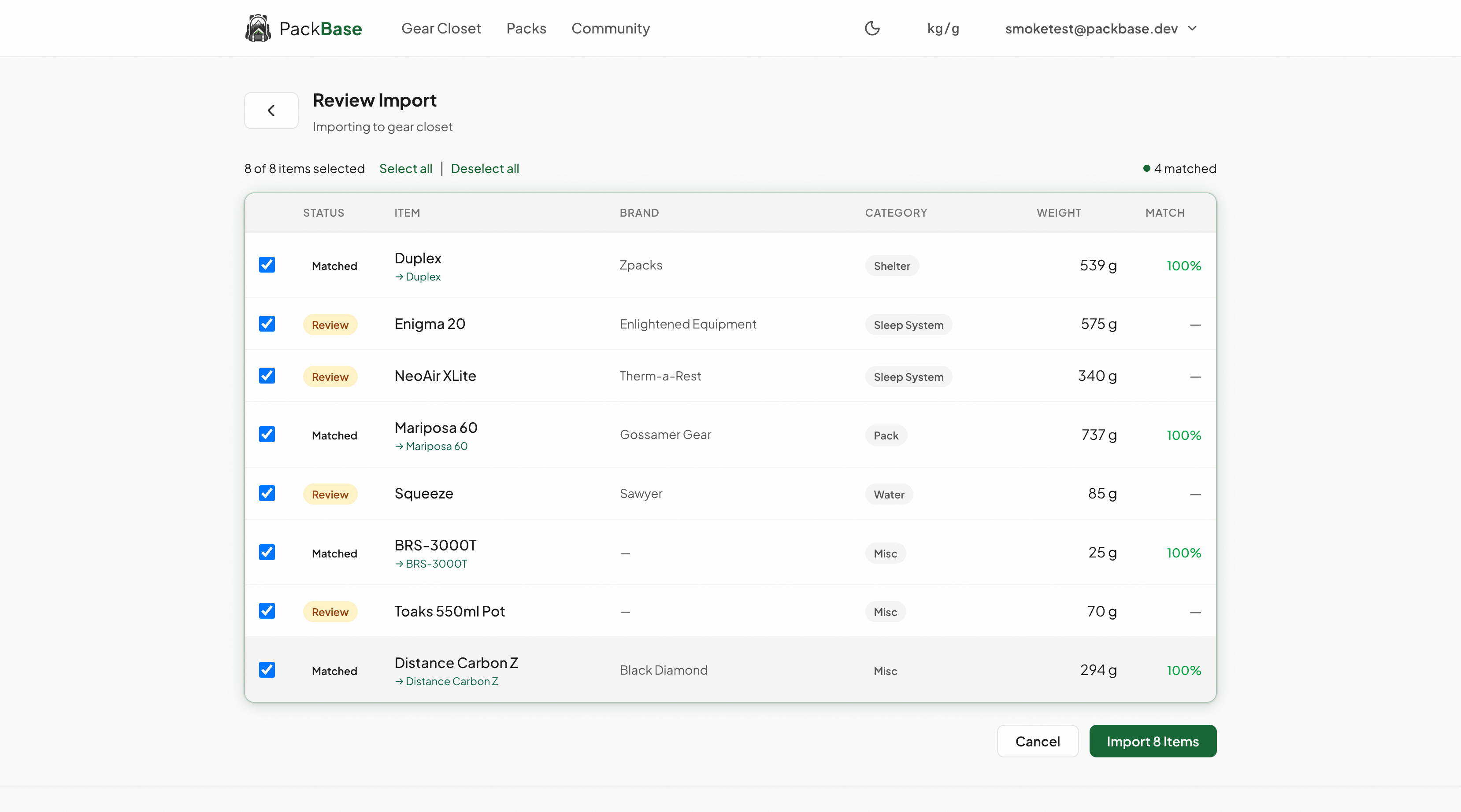
Task: Click the Gossamer Gear brand cell
Action: tap(665, 434)
